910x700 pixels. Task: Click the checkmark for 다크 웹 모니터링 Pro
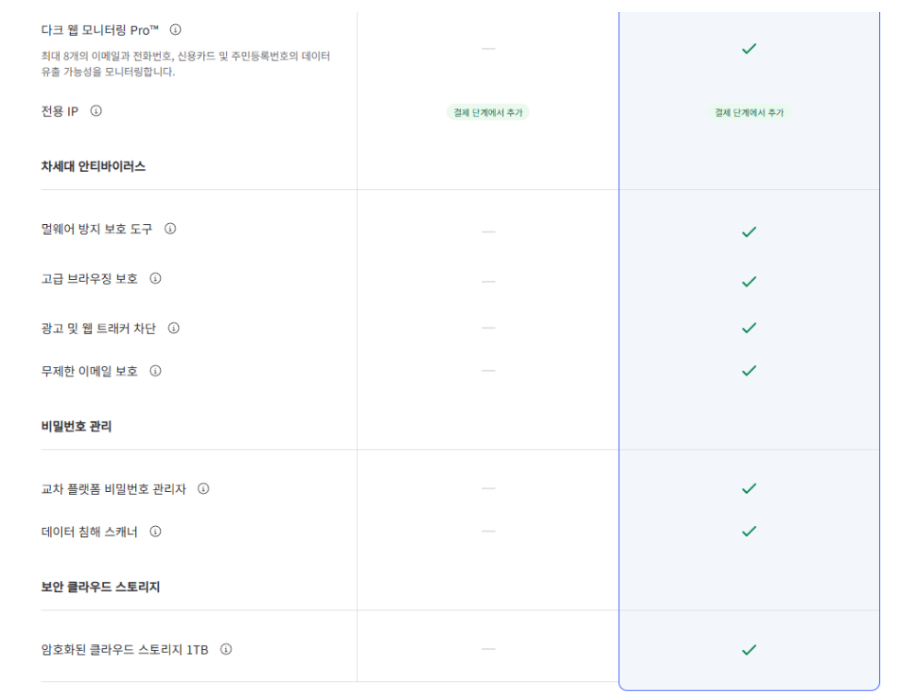749,49
